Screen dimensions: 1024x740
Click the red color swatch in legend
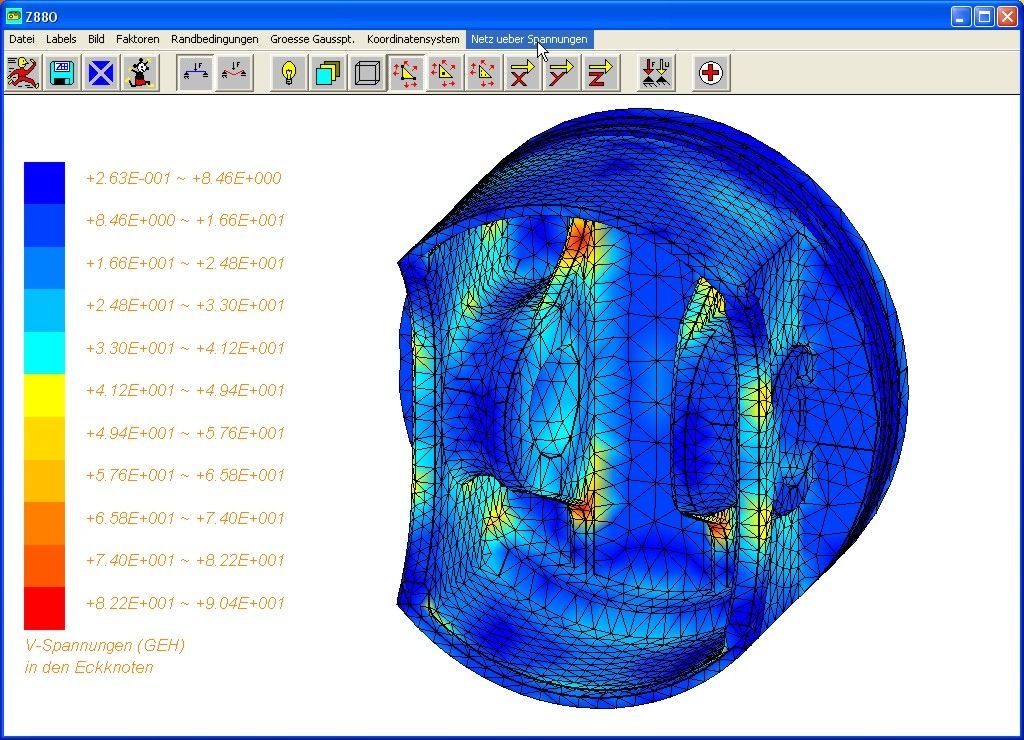click(x=44, y=608)
